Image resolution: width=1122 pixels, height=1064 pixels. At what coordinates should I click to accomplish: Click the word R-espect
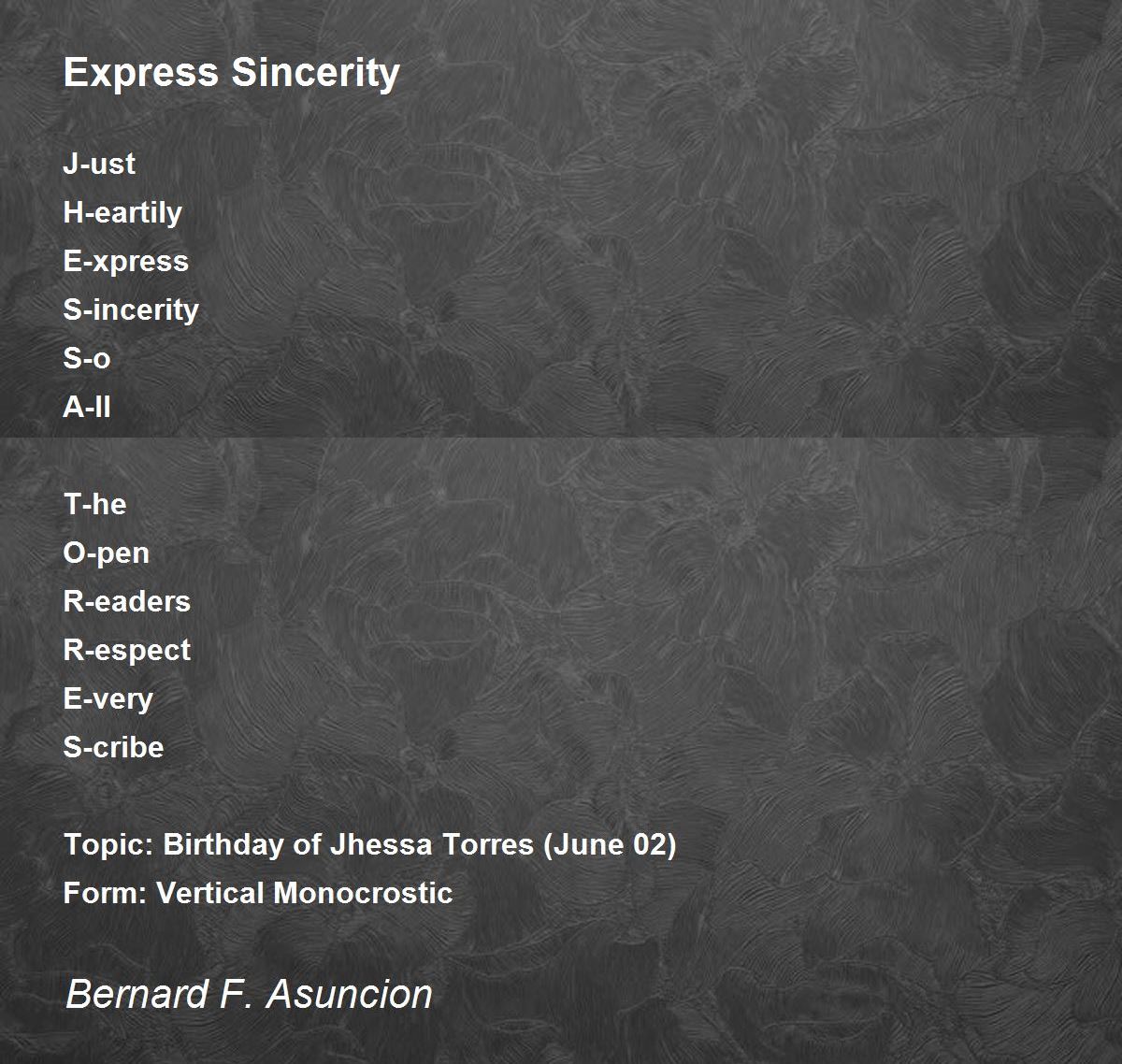click(x=127, y=651)
